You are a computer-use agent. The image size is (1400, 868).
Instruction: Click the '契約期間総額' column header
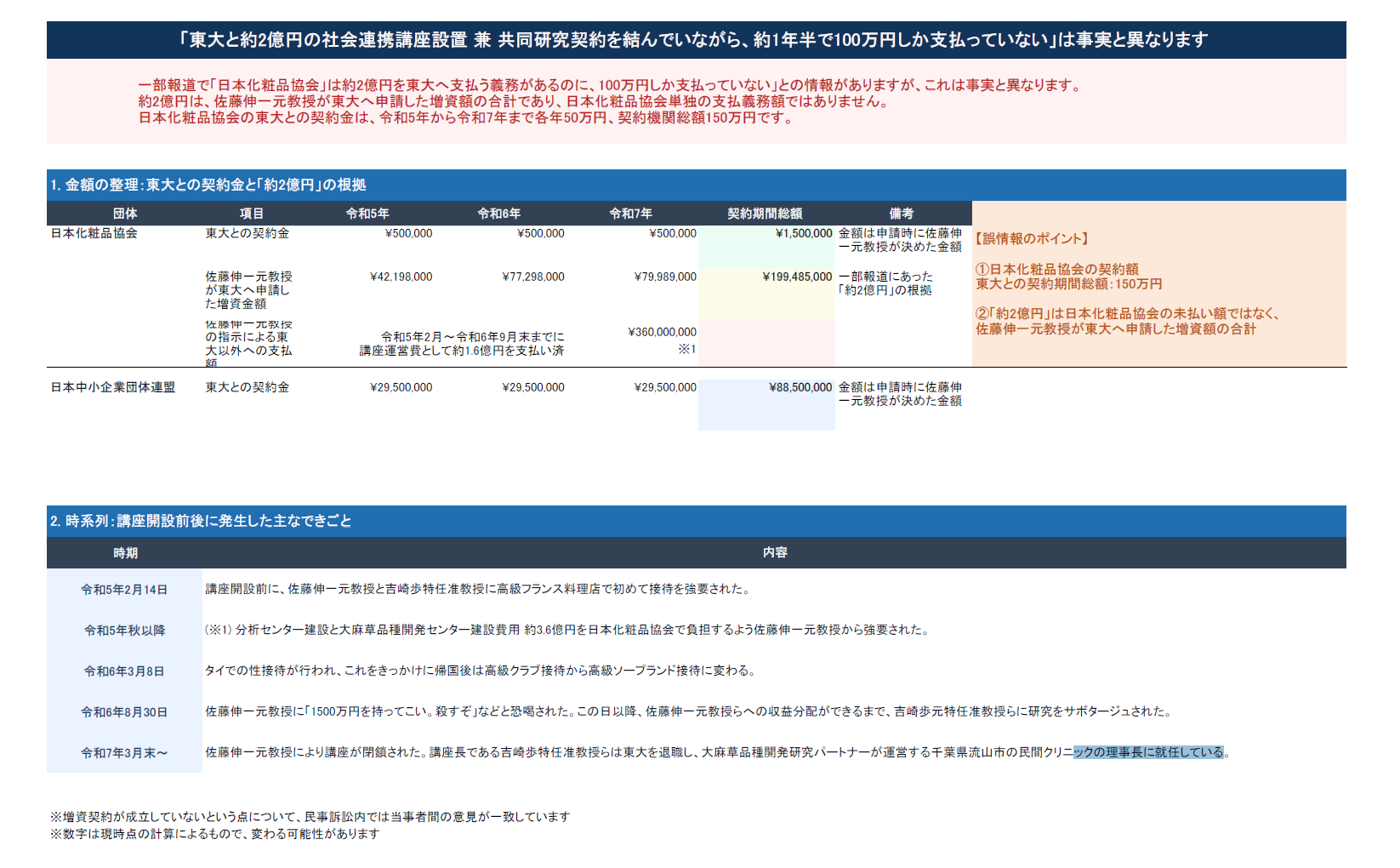pos(765,214)
